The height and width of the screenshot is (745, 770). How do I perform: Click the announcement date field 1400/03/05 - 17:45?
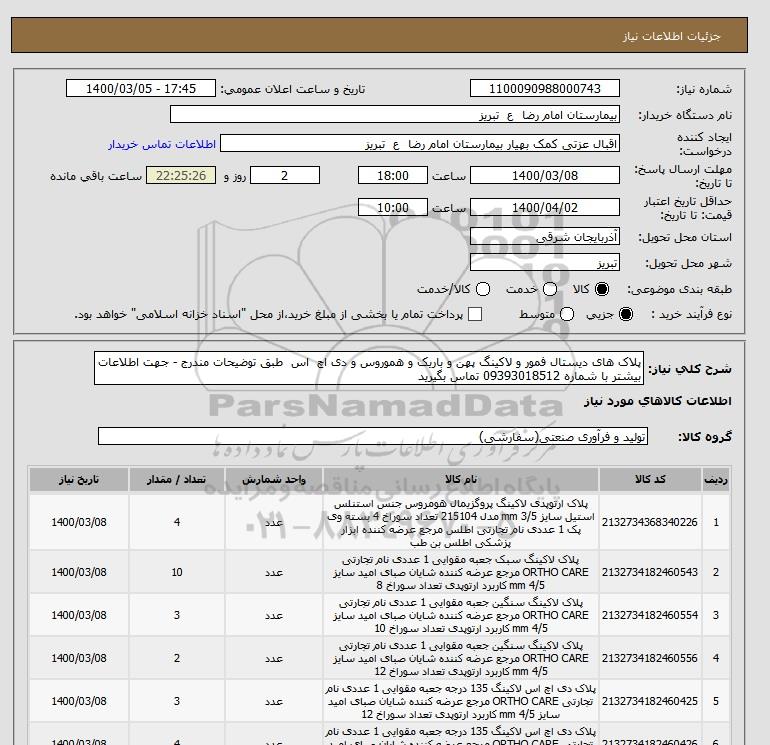(141, 88)
